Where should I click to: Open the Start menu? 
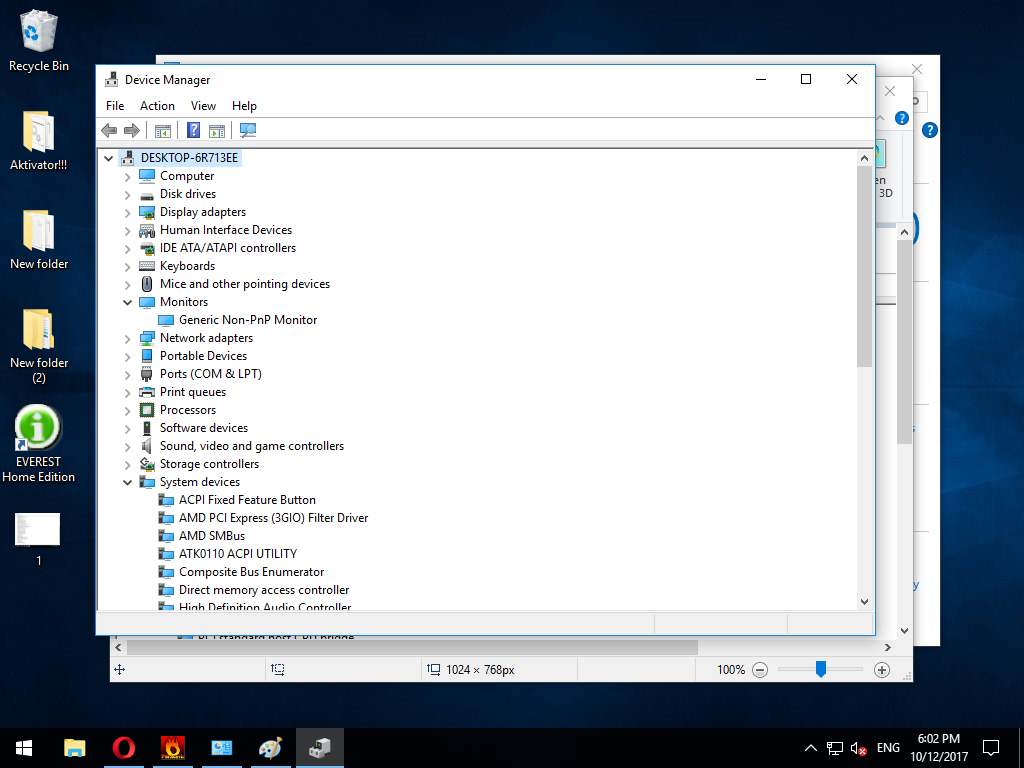coord(24,748)
